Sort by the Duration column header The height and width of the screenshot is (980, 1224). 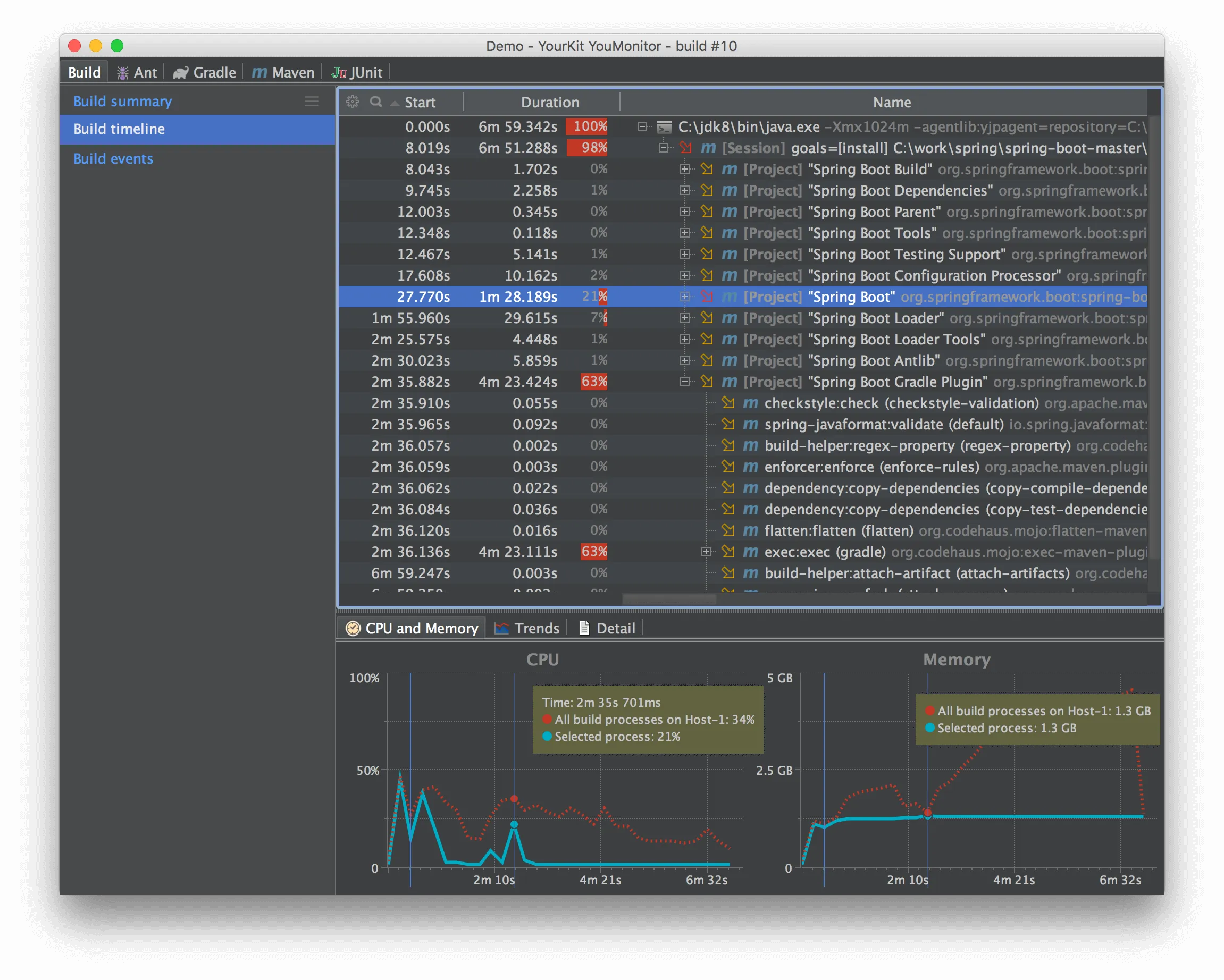pyautogui.click(x=550, y=102)
